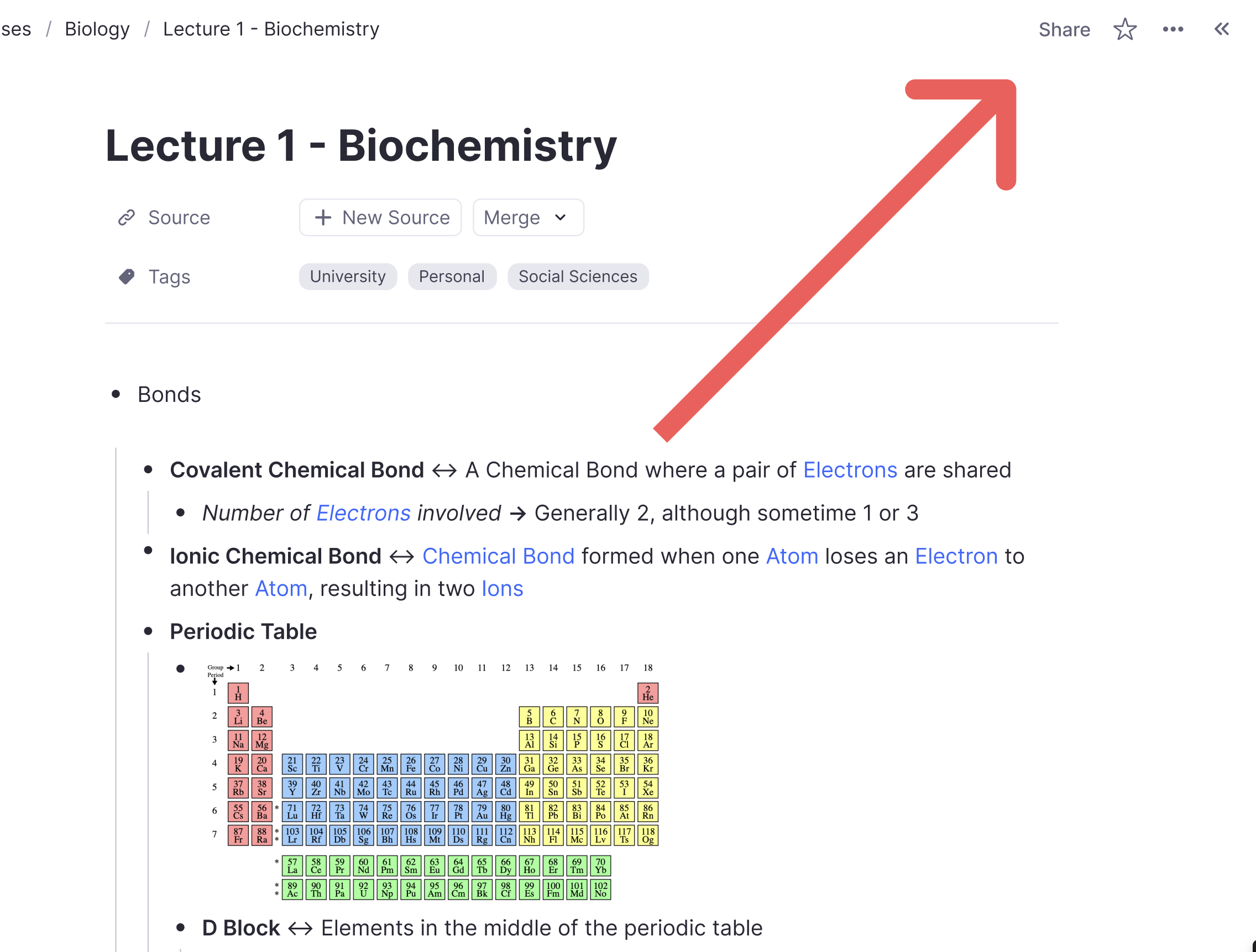This screenshot has height=952, width=1256.
Task: Click the Bonds bullet point
Action: [x=116, y=394]
